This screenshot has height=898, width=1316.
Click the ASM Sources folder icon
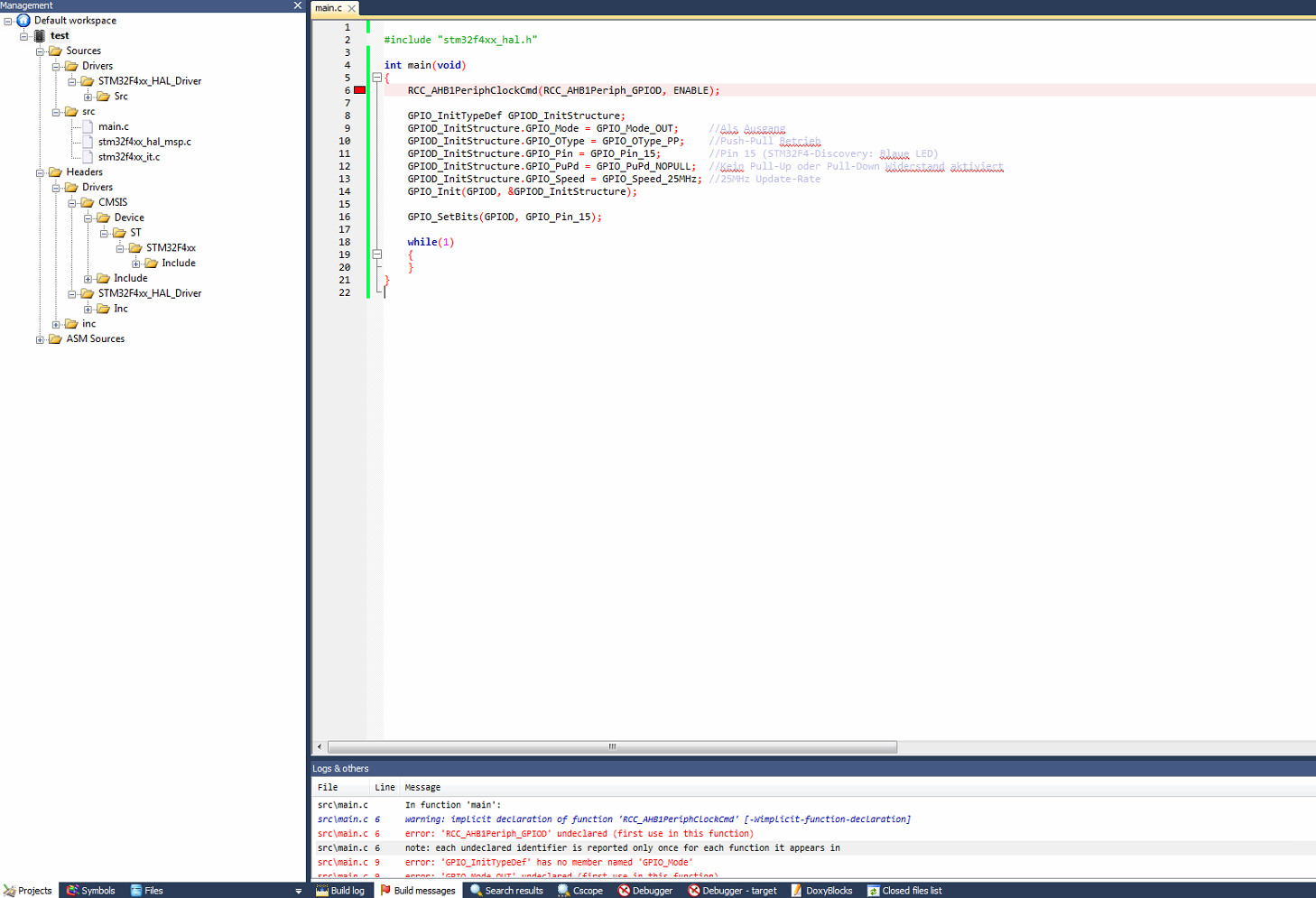click(55, 339)
